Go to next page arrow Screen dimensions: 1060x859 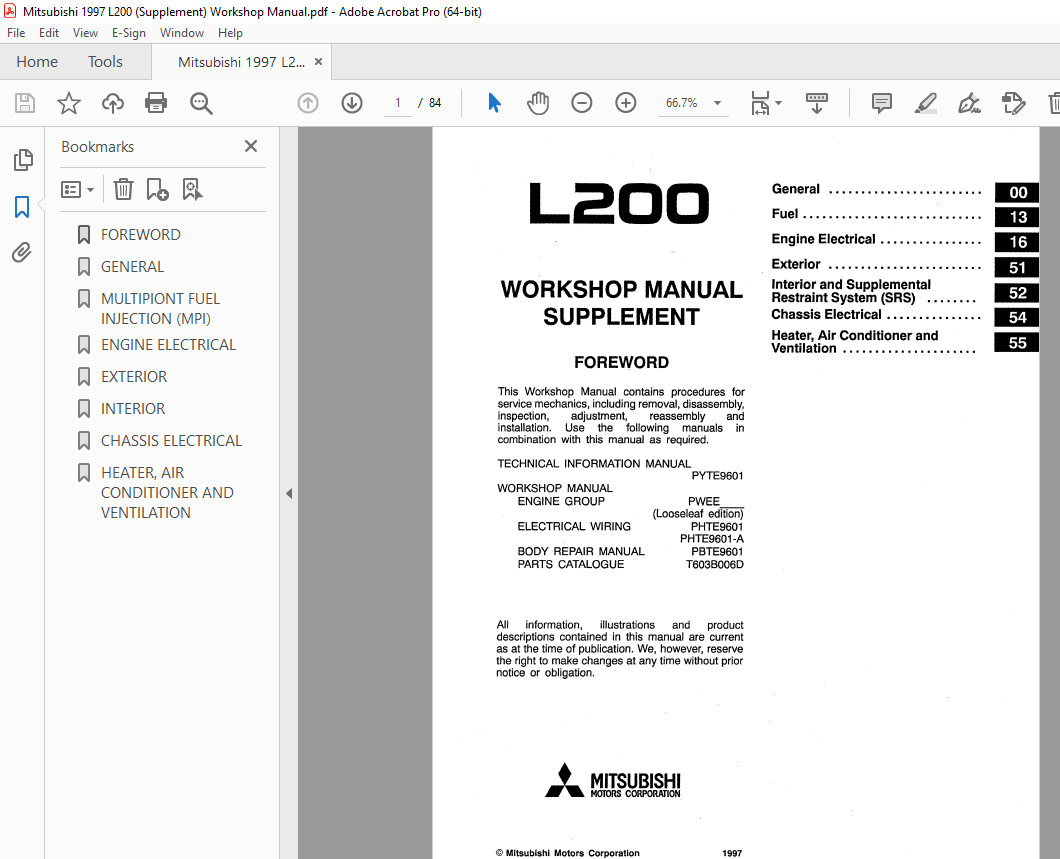coord(352,103)
